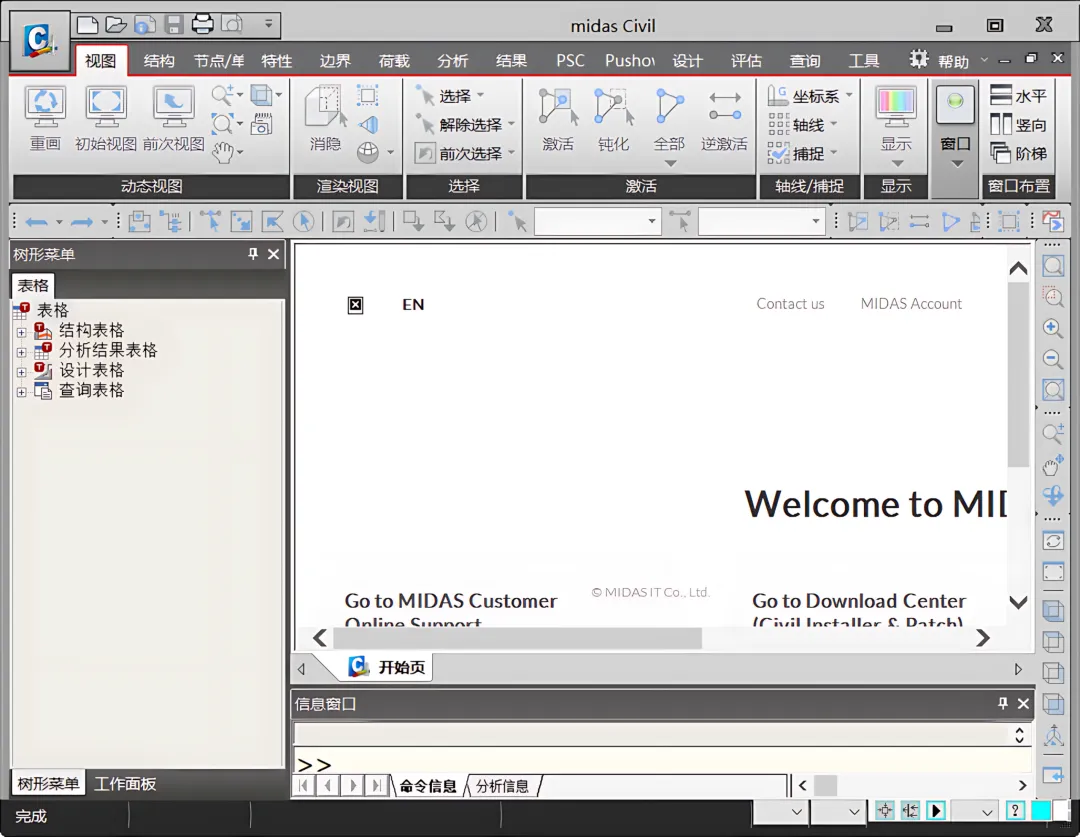The height and width of the screenshot is (837, 1080).
Task: Click the start page scroll down arrow
Action: point(1018,602)
